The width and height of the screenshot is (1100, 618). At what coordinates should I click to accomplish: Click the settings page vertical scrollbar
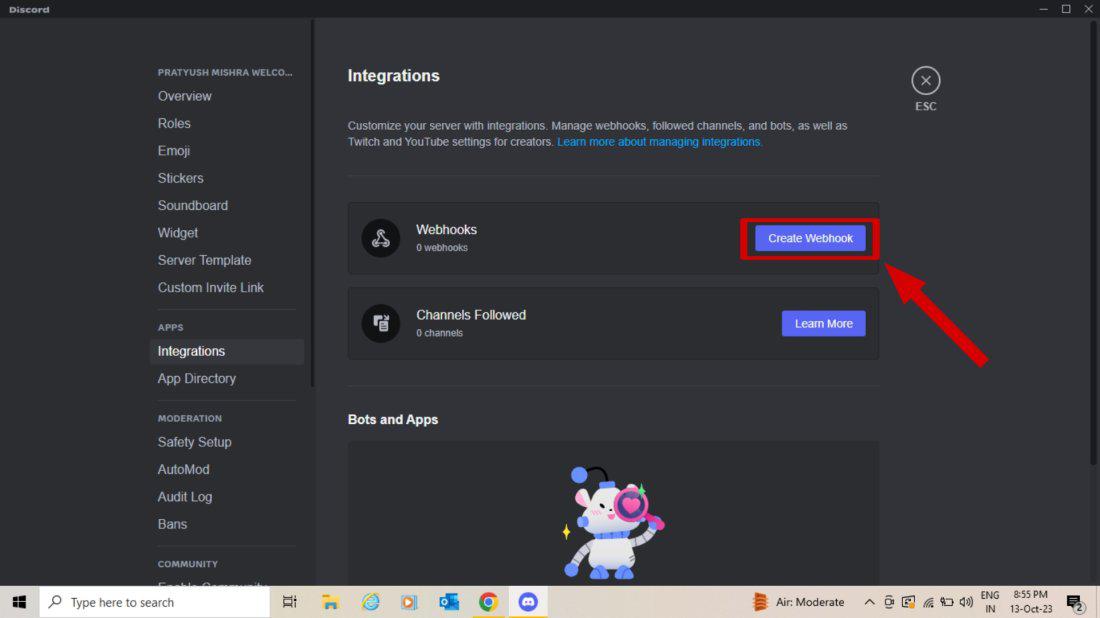coord(1093,242)
